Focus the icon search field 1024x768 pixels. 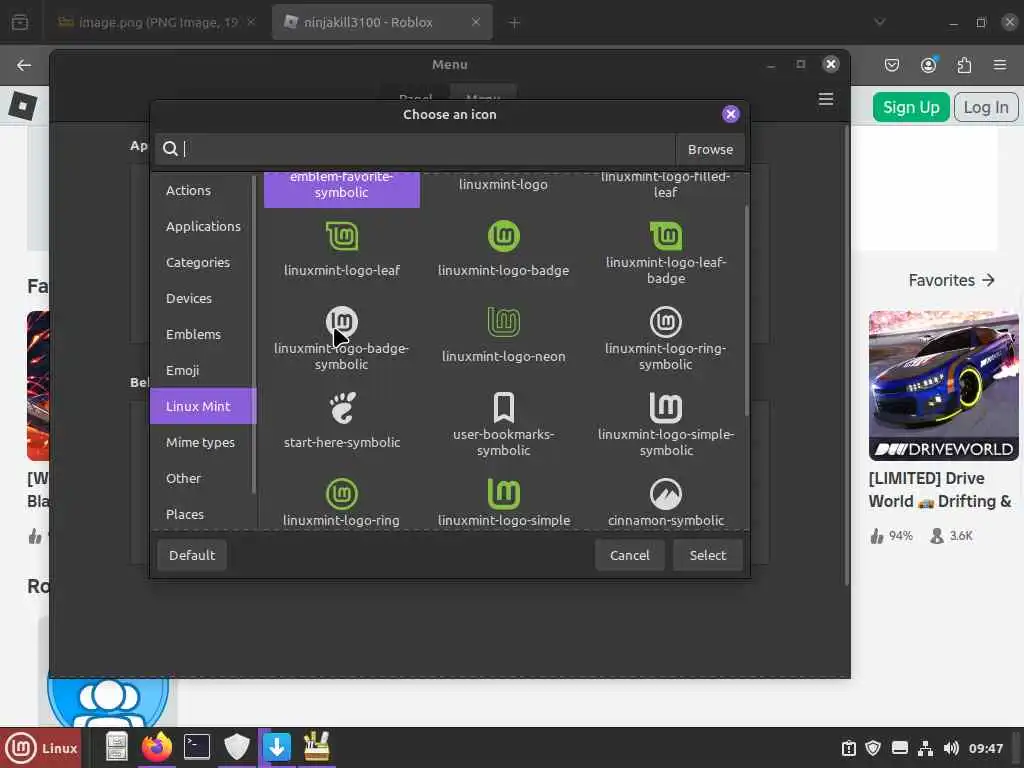pyautogui.click(x=415, y=150)
